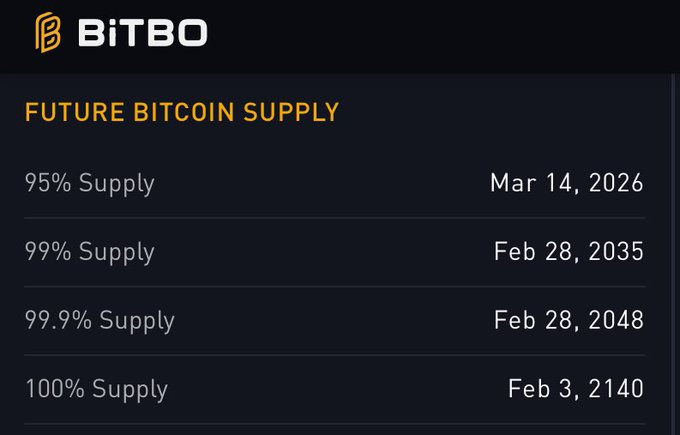Click the divider below the 100% Supply row
Screen dimensions: 680x435
point(335,423)
